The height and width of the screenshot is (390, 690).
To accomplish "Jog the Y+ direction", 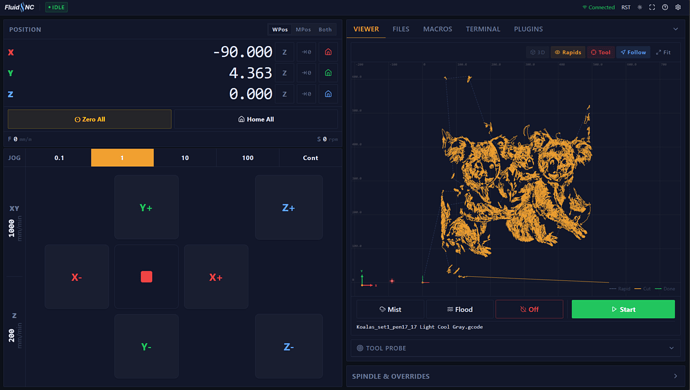I will point(147,207).
